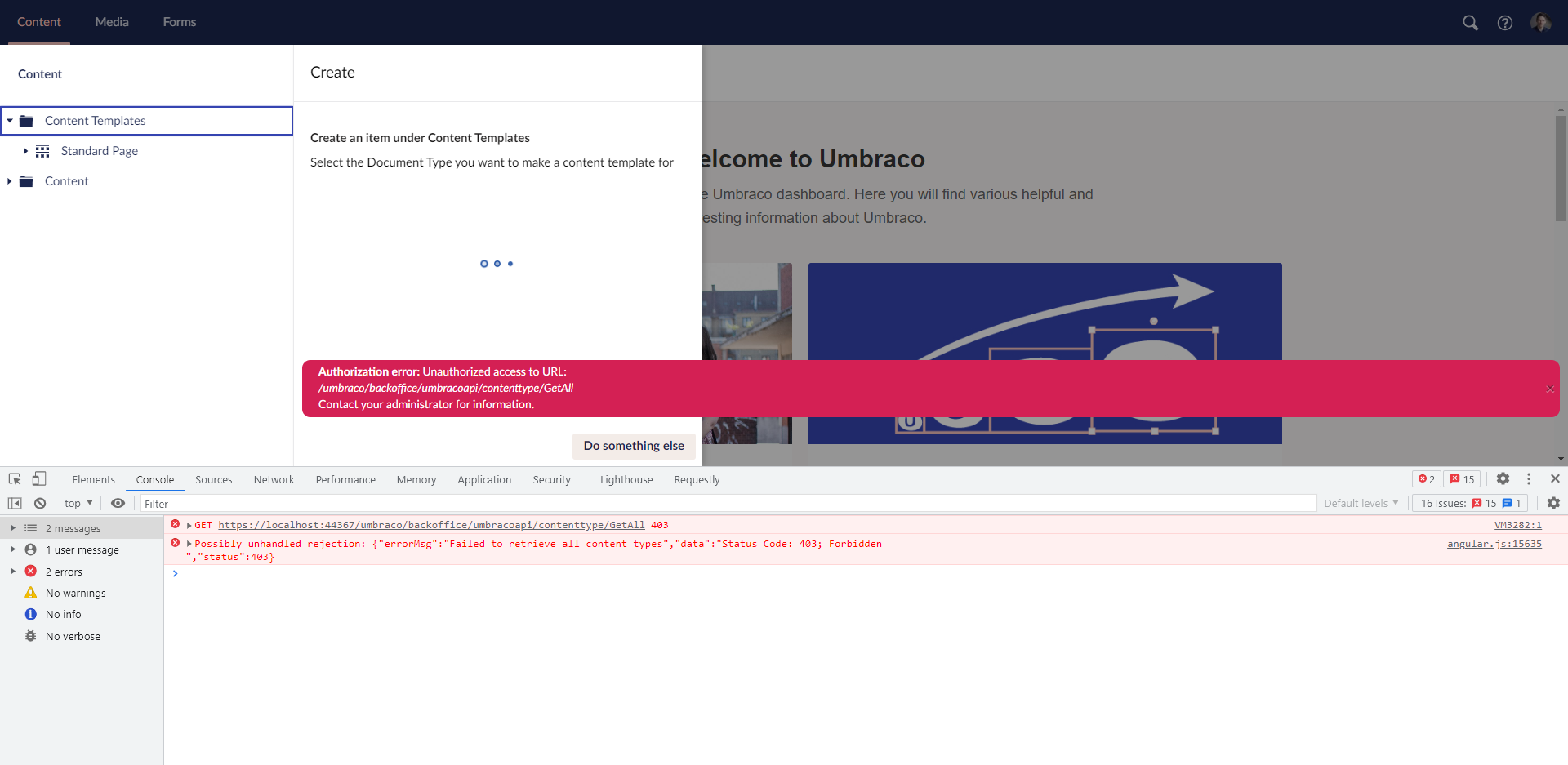This screenshot has width=1568, height=765.
Task: Click the Do something else button
Action: (x=634, y=446)
